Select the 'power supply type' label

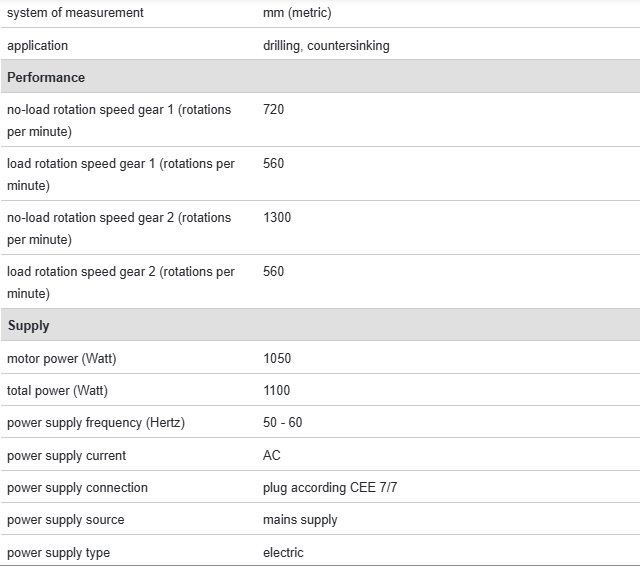58,552
